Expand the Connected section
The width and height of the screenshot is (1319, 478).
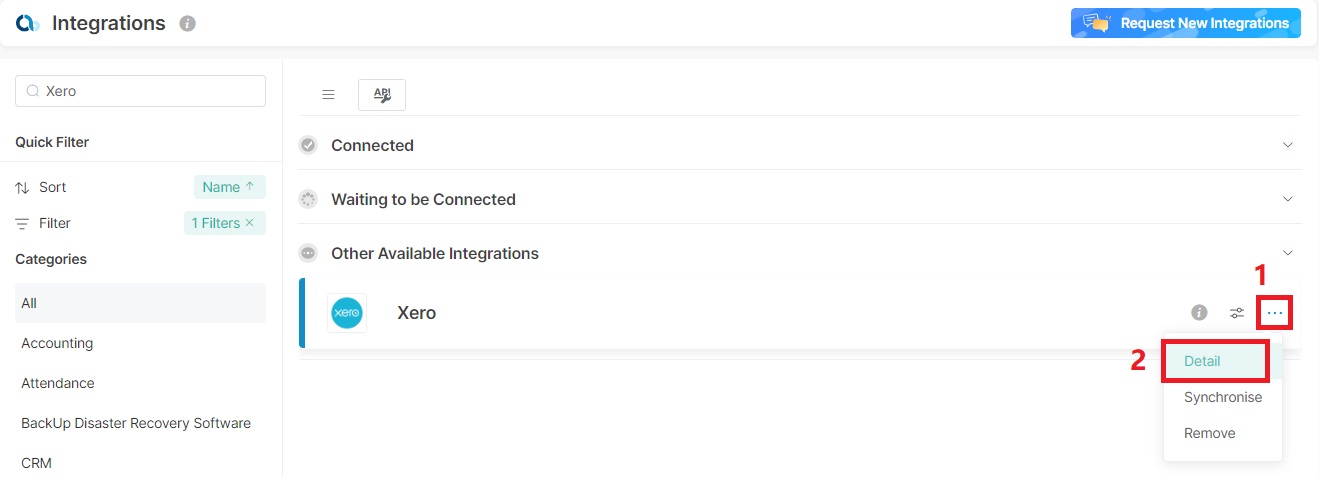pyautogui.click(x=1288, y=145)
